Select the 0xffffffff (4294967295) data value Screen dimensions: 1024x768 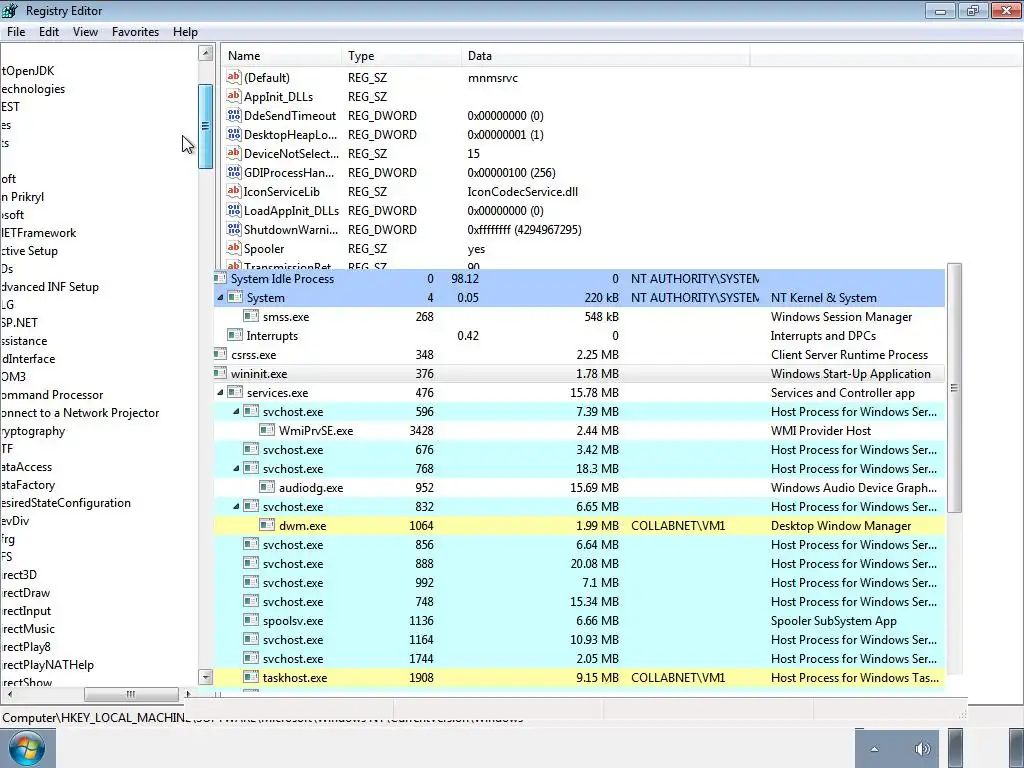[x=524, y=229]
